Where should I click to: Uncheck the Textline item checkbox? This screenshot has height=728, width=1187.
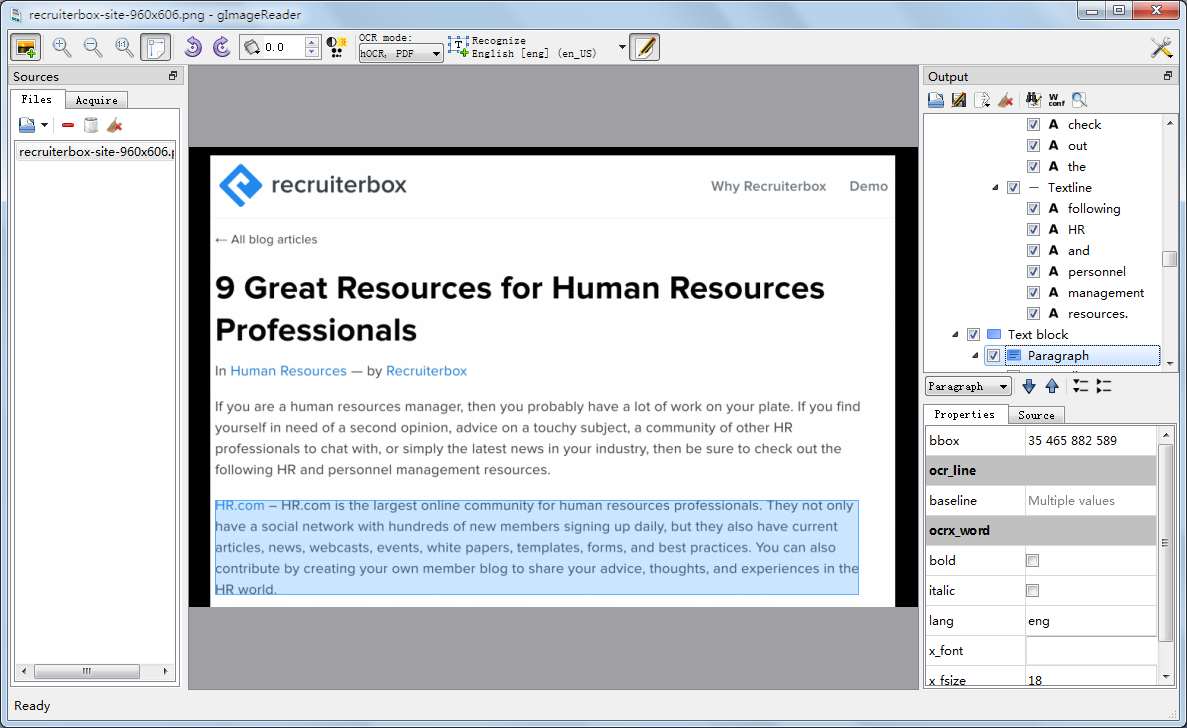pyautogui.click(x=1014, y=188)
